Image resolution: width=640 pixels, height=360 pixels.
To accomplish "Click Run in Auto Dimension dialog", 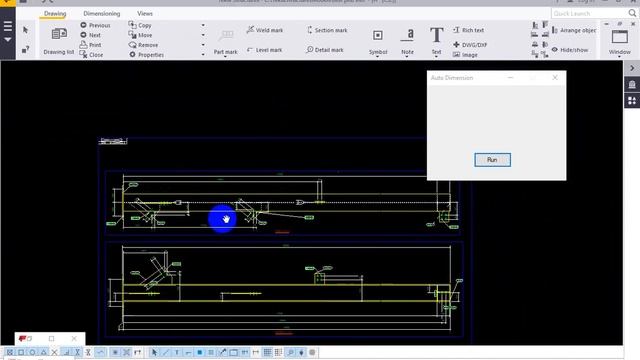I will point(492,160).
